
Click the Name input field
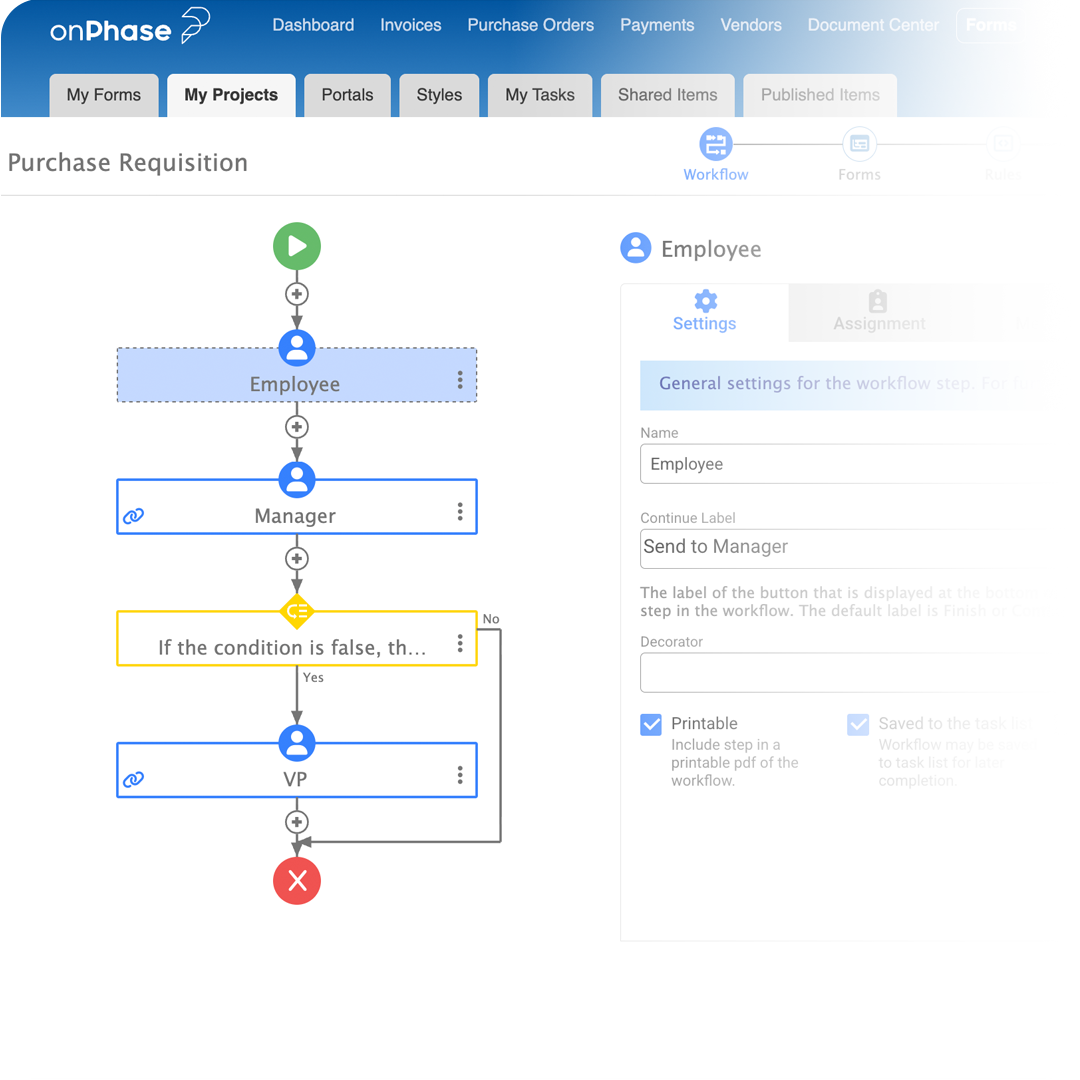(x=833, y=464)
